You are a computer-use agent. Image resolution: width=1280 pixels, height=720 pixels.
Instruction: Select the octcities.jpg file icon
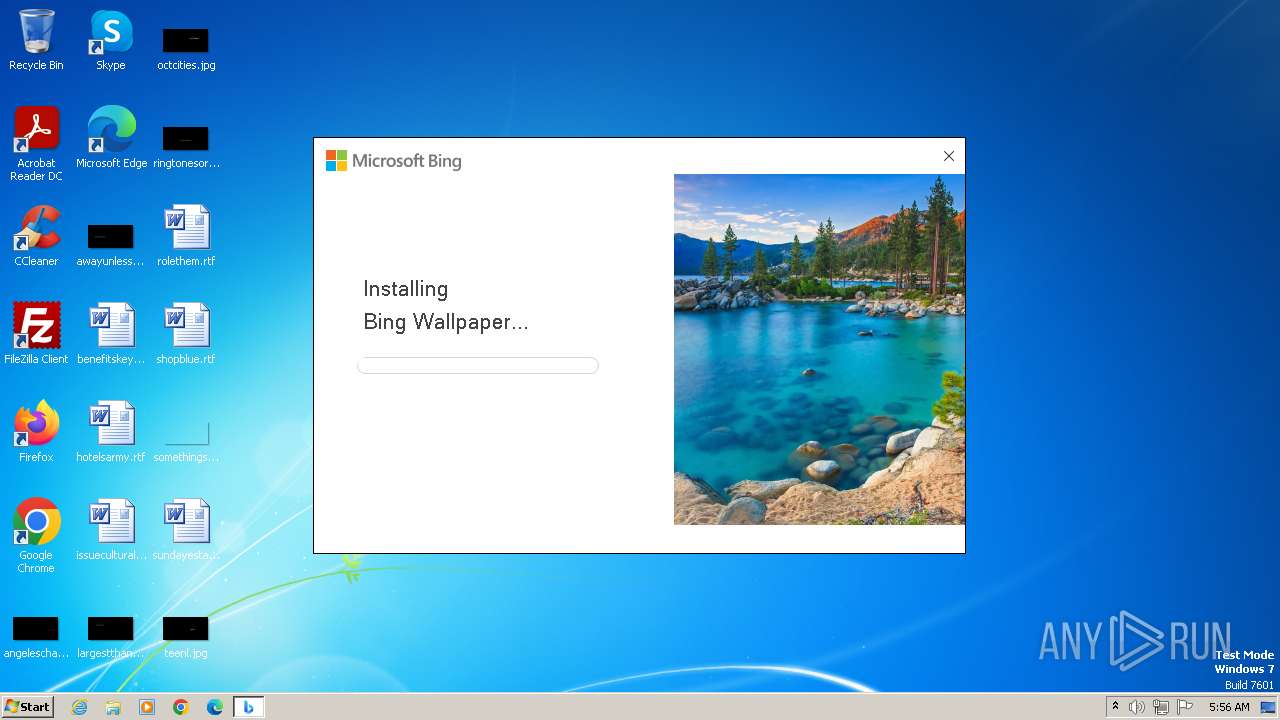coord(186,48)
